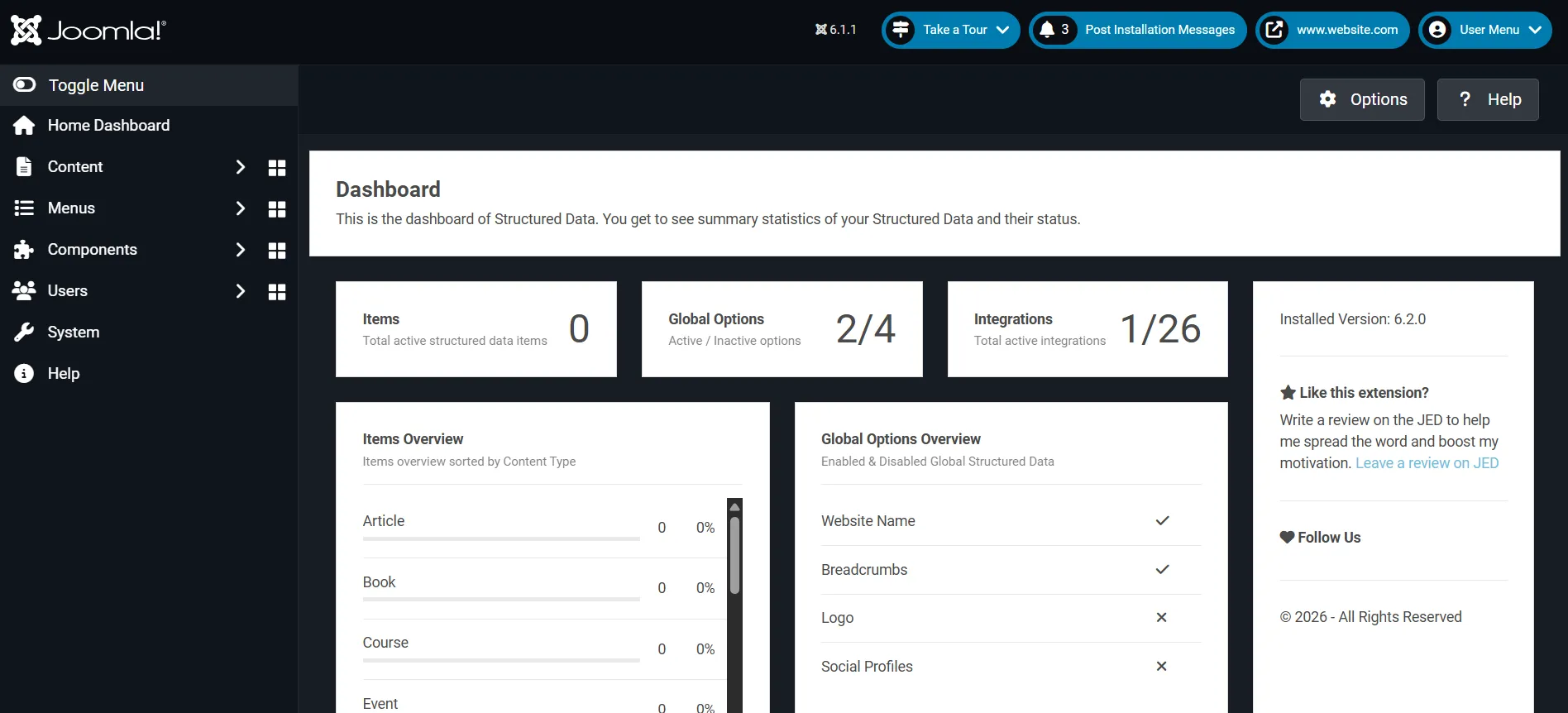Open the Content dashboard grid icon
The width and height of the screenshot is (1568, 713).
[277, 168]
